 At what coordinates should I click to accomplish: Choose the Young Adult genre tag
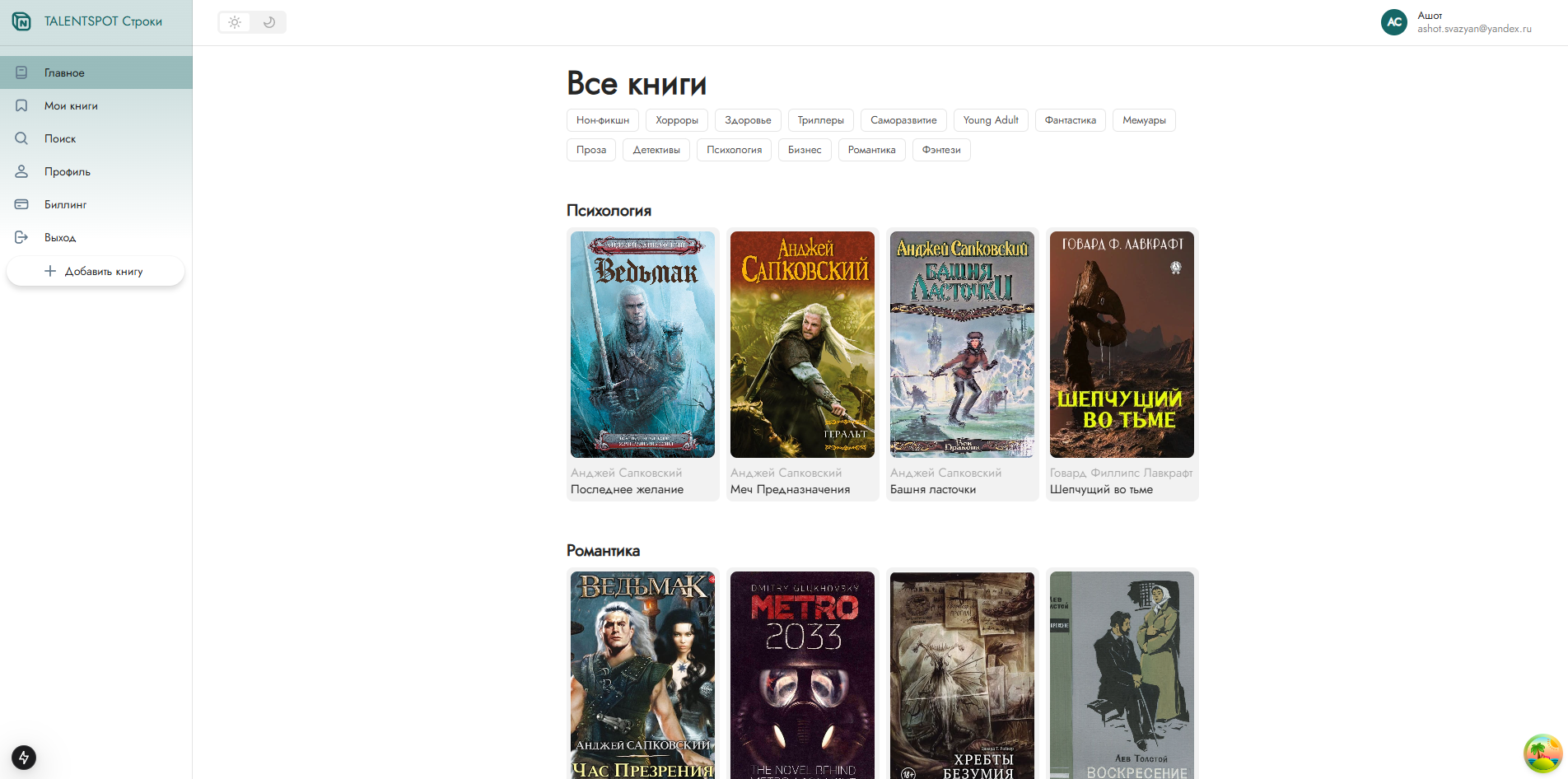pos(991,120)
